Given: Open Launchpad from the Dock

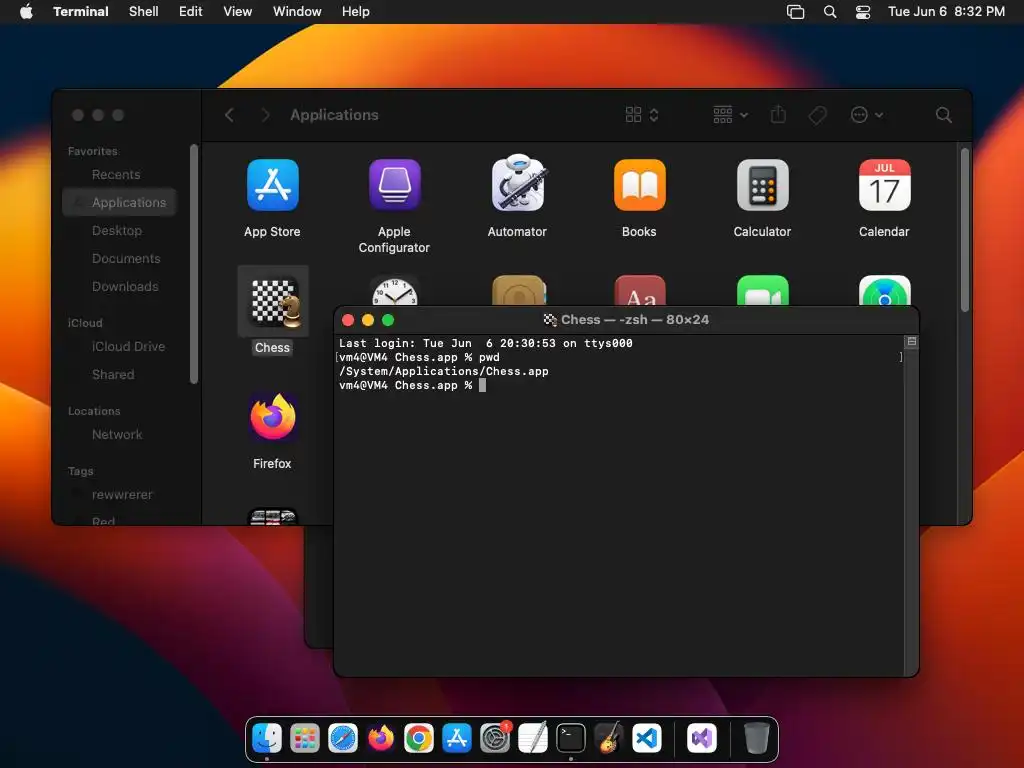Looking at the screenshot, I should click(x=304, y=738).
